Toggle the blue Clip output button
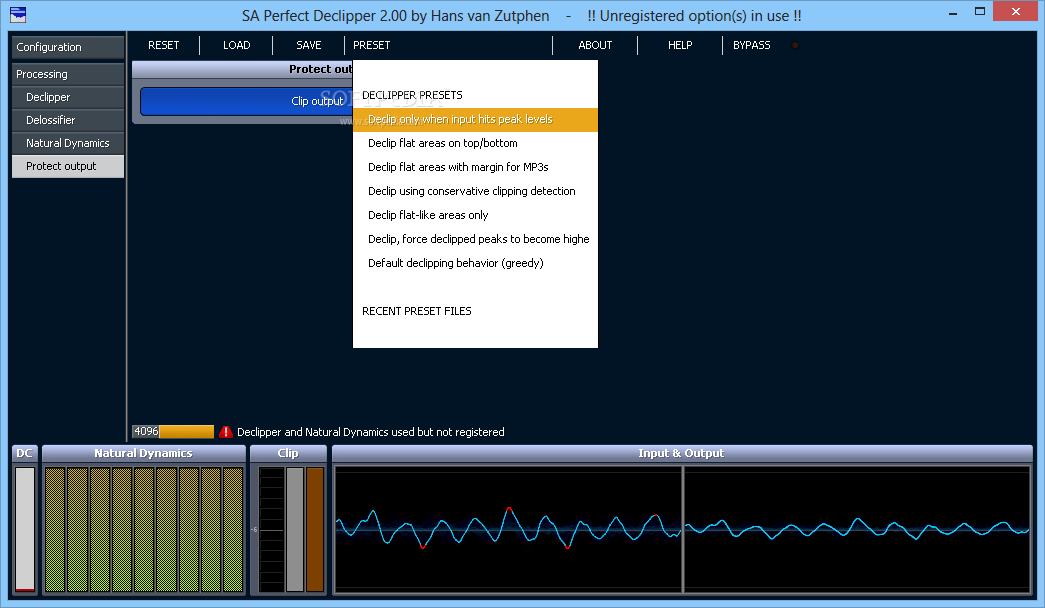Screen dimensions: 1045x608 click(247, 101)
